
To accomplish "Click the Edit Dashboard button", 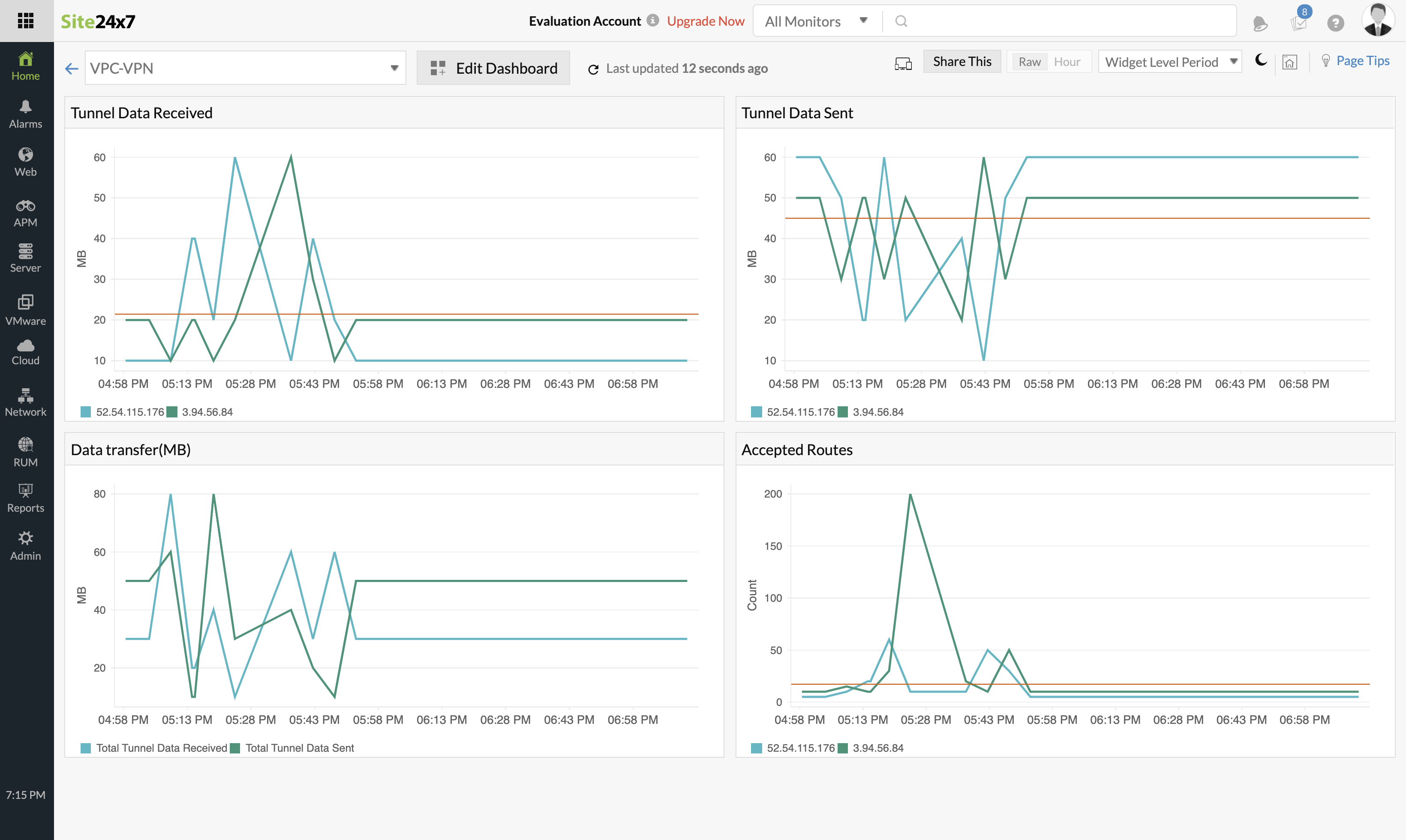I will (x=493, y=67).
